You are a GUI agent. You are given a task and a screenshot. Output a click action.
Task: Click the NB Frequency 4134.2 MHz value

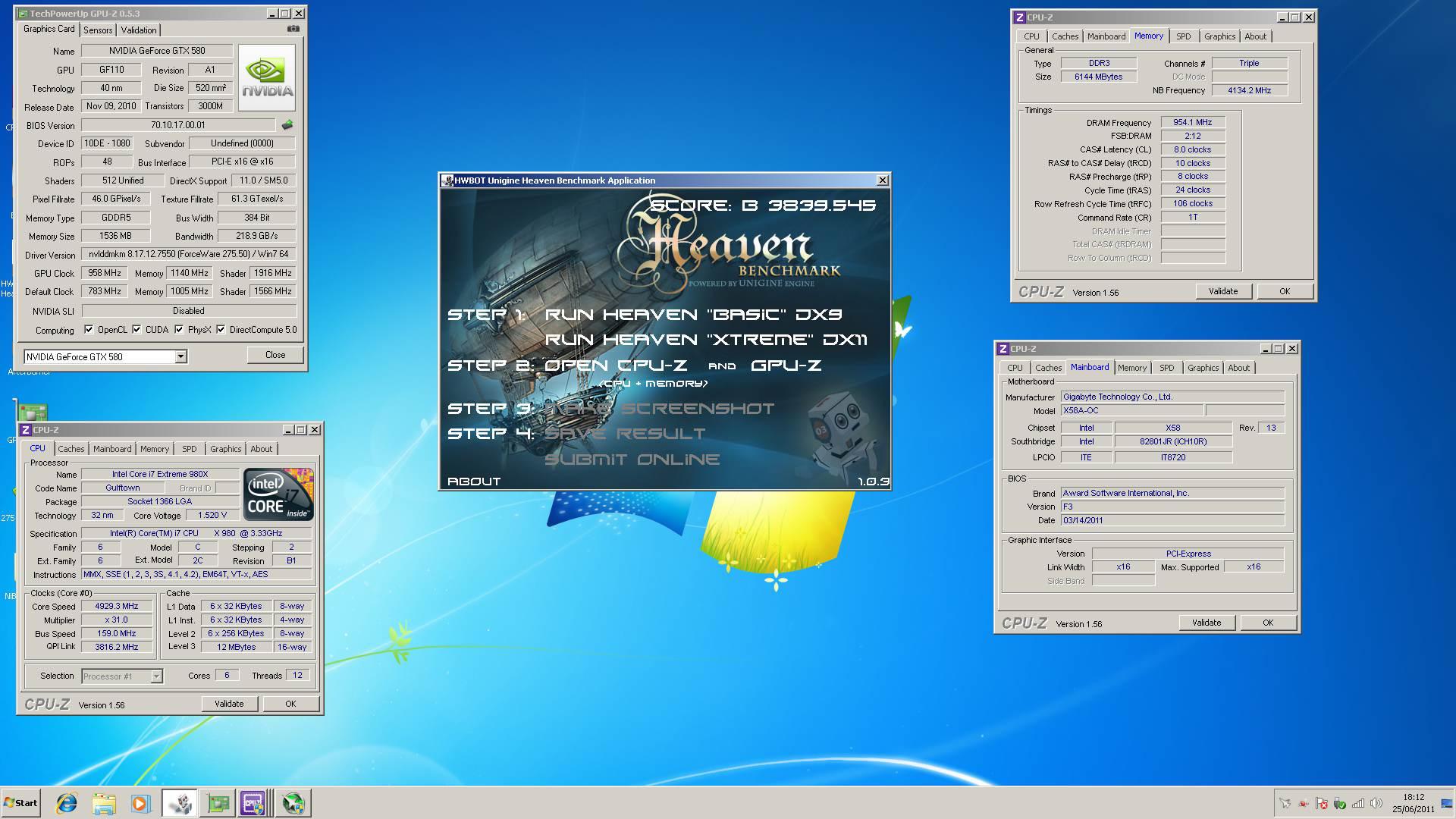pyautogui.click(x=1250, y=90)
